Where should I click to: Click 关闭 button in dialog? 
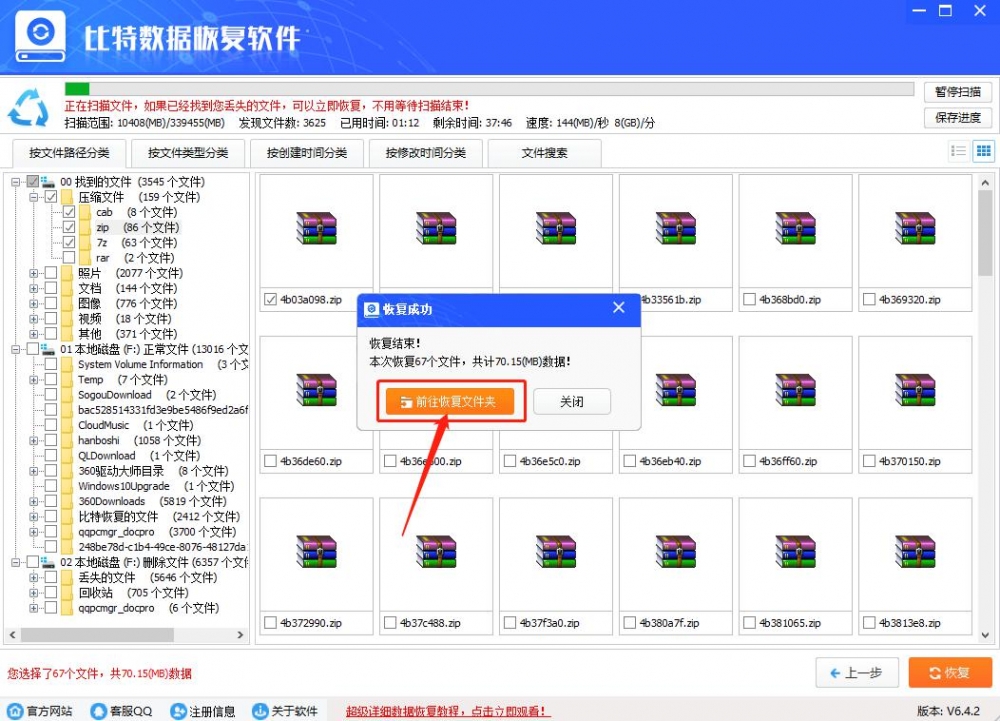tap(572, 402)
